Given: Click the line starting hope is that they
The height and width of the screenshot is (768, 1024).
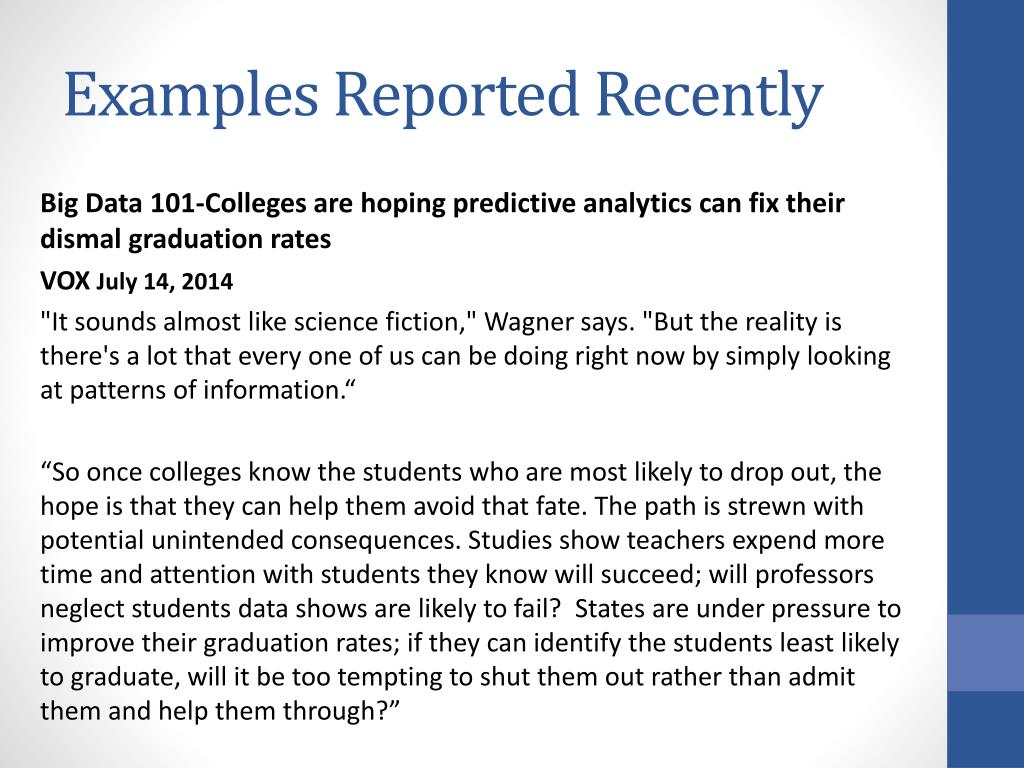Looking at the screenshot, I should tap(452, 505).
